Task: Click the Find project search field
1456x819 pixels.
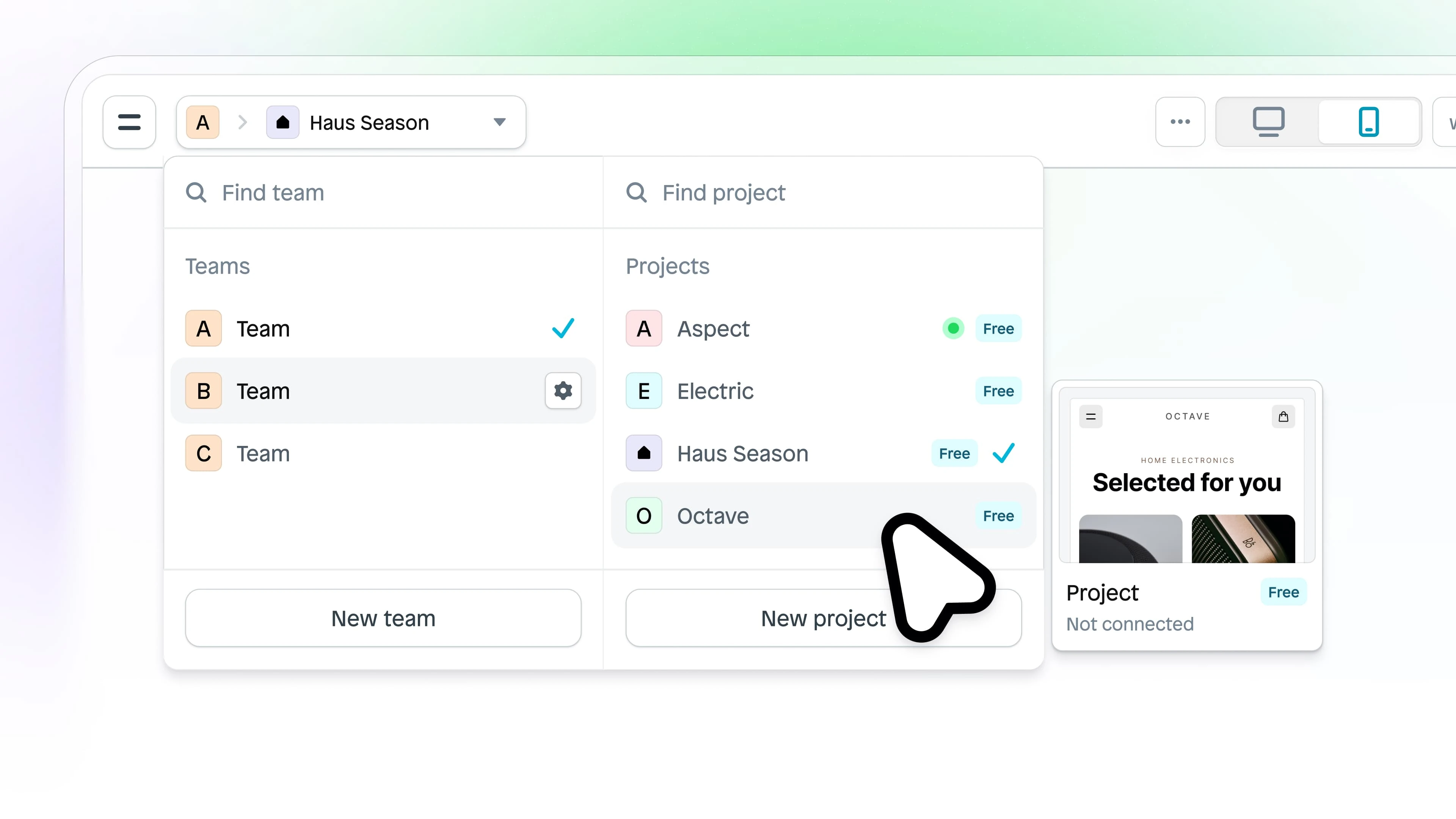Action: click(824, 193)
